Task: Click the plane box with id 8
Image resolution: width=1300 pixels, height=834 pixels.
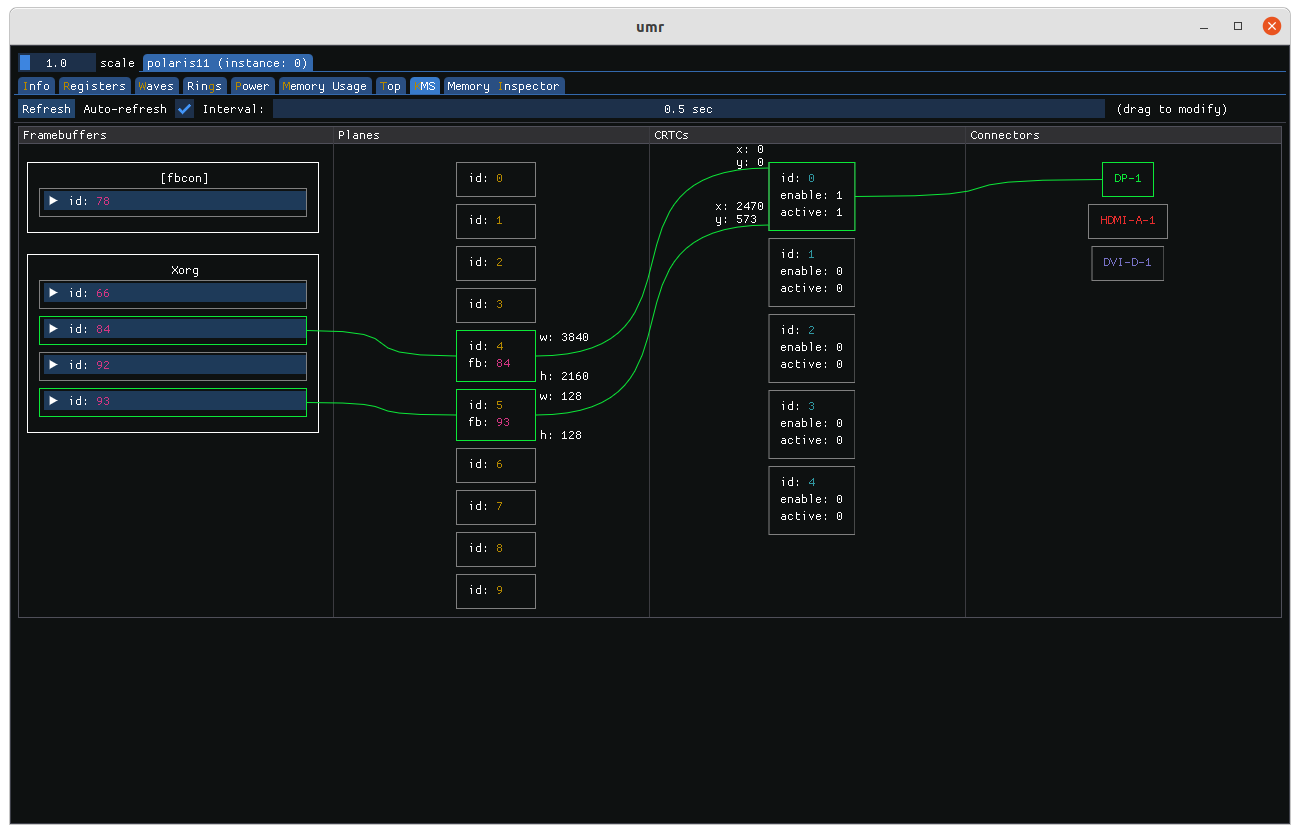Action: pyautogui.click(x=496, y=549)
